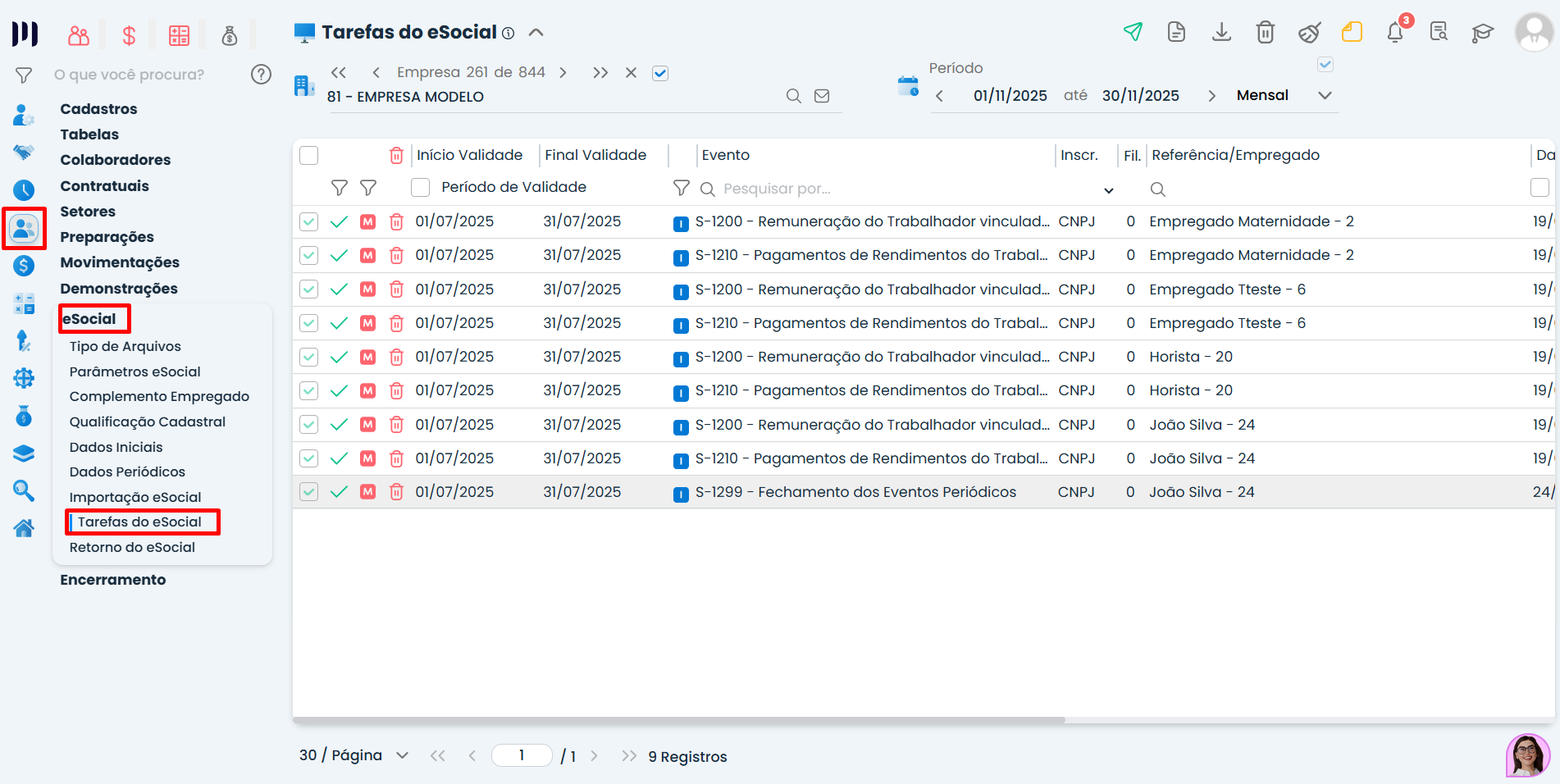Viewport: 1560px width, 784px height.
Task: Expand the Mensal period dropdown
Action: [x=1324, y=96]
